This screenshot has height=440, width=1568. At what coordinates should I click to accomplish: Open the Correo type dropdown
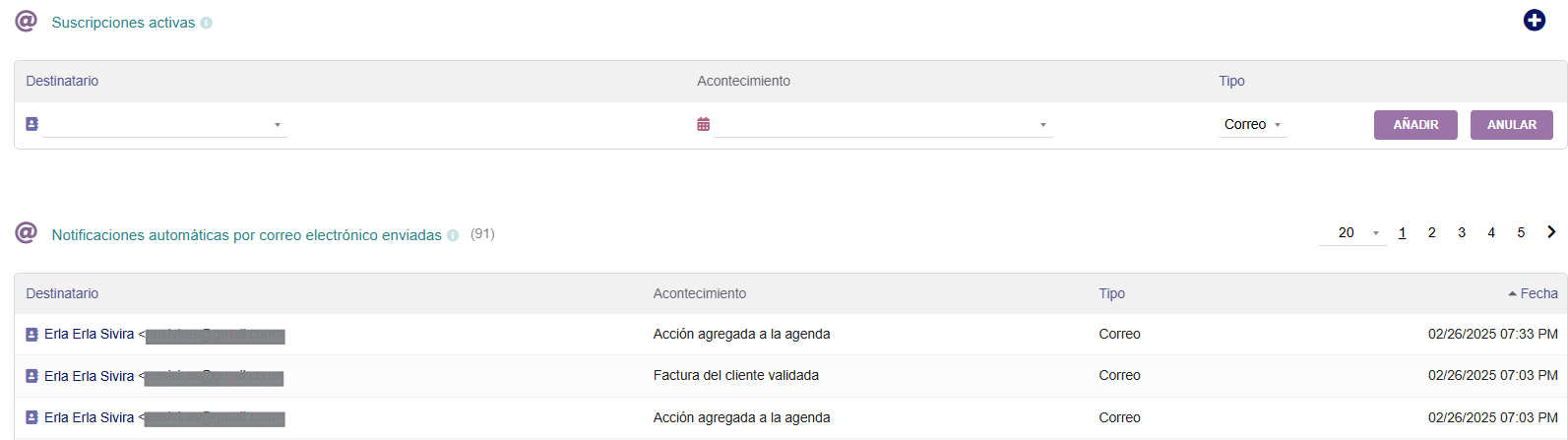(1252, 125)
